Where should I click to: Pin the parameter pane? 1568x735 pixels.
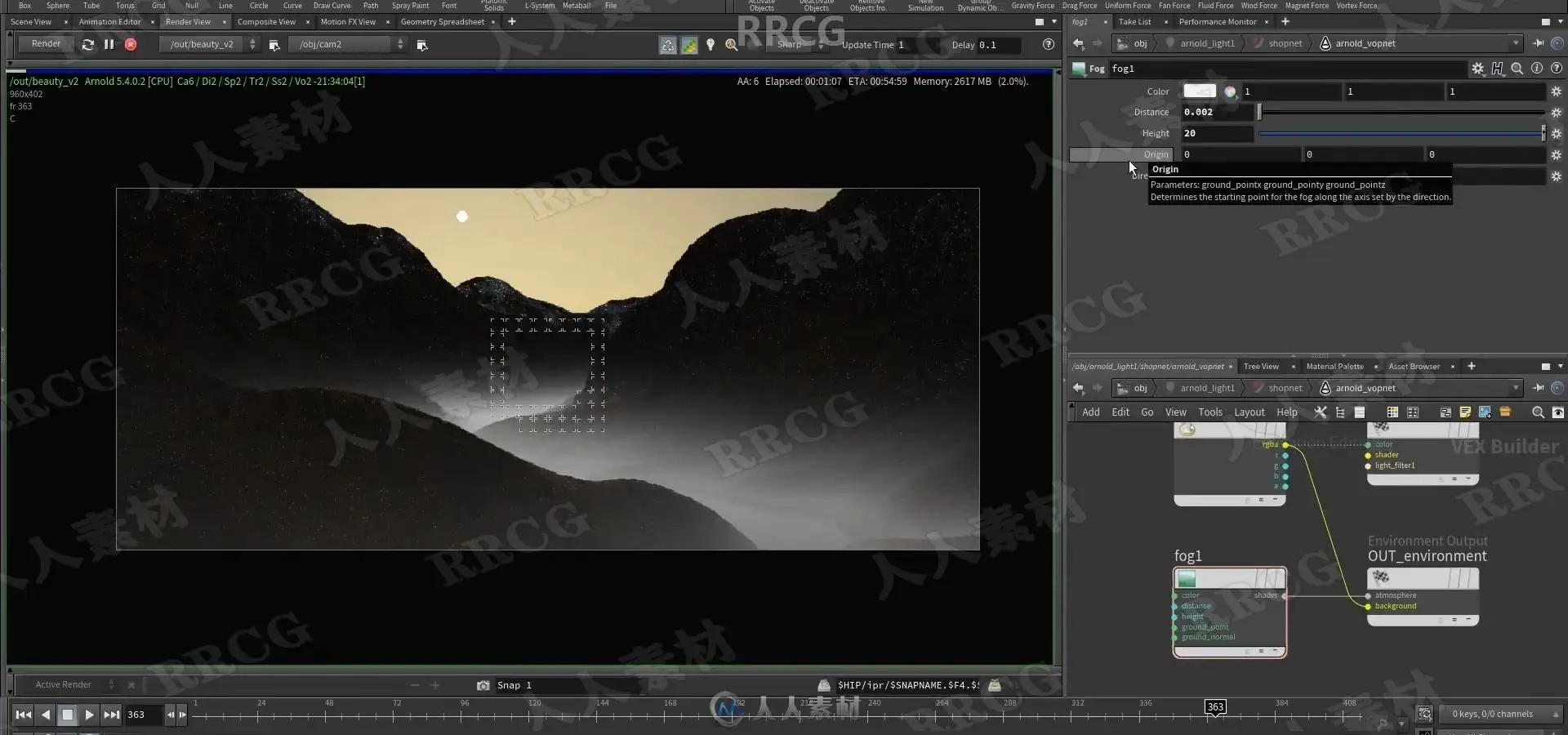1539,43
